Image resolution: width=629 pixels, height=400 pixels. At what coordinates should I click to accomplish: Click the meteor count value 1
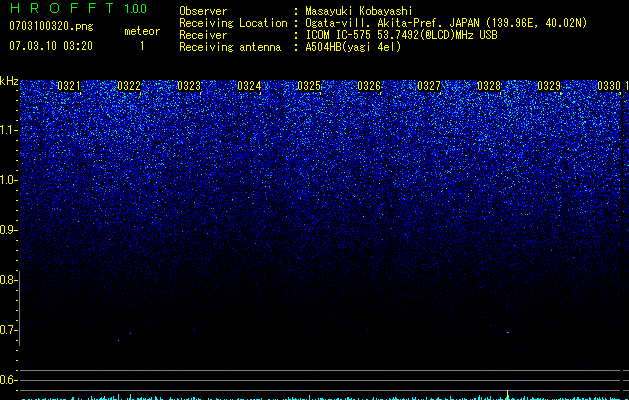pyautogui.click(x=142, y=46)
